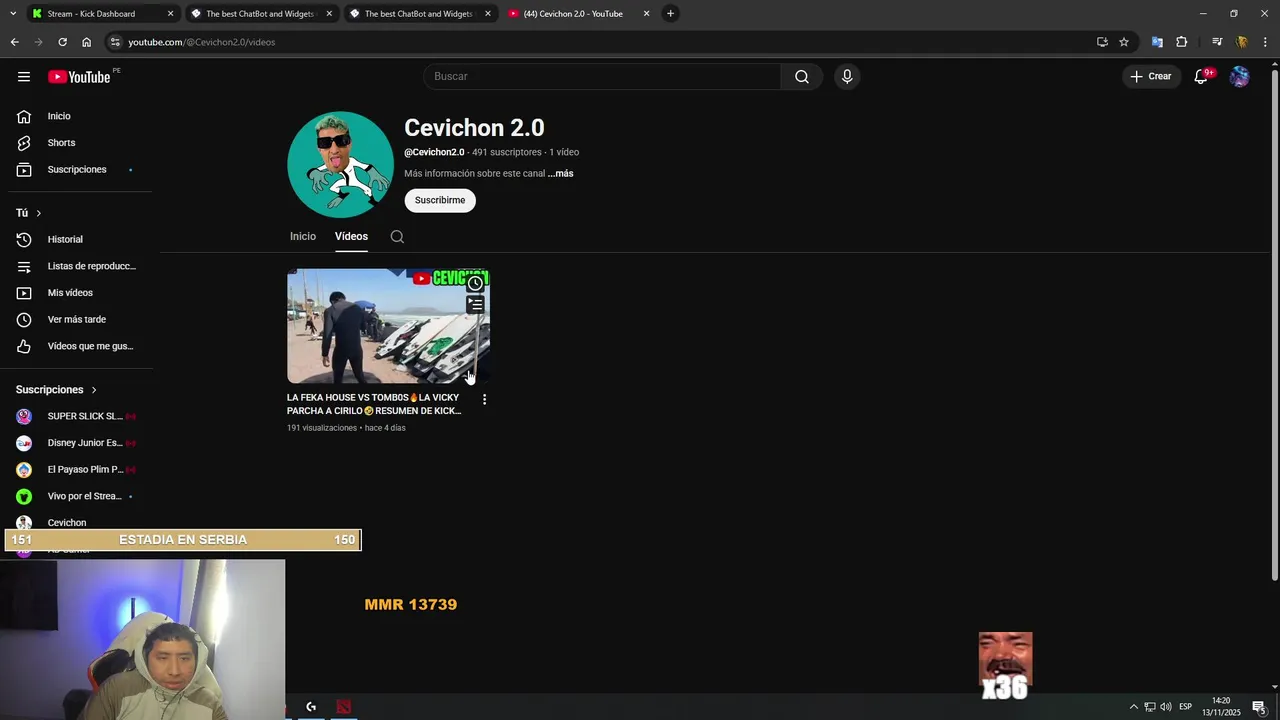This screenshot has width=1280, height=720.
Task: Reload the current page
Action: point(62,42)
